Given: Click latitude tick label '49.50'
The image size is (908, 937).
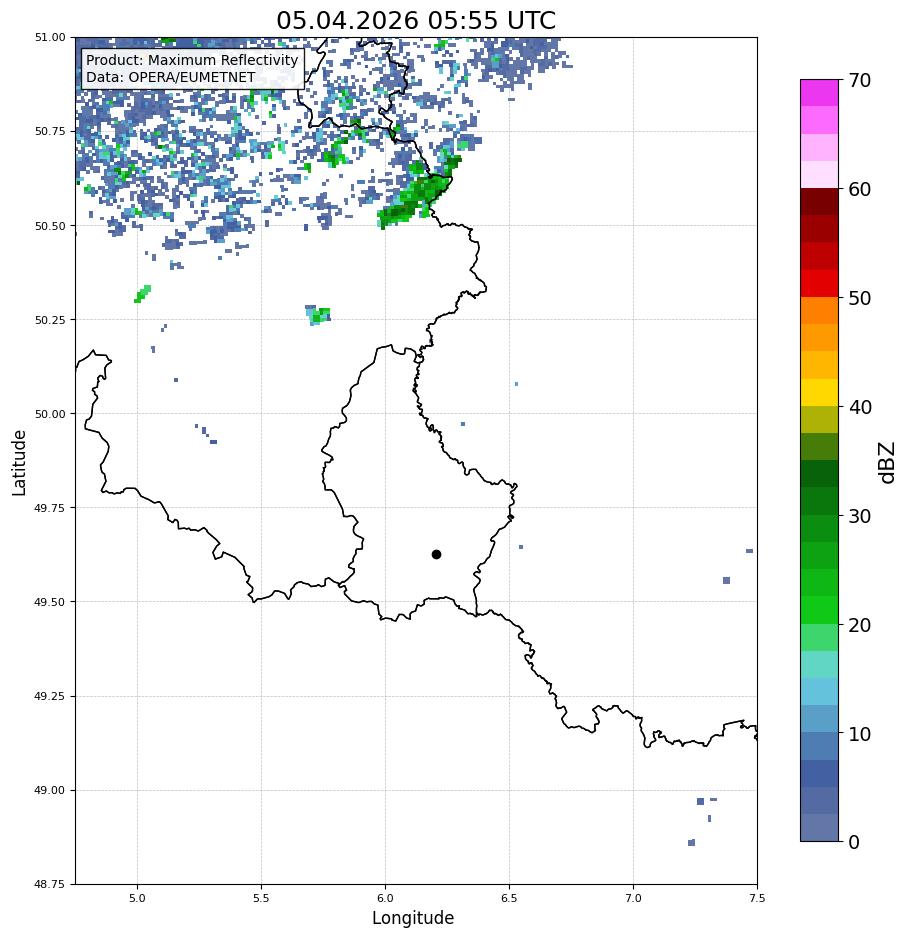Looking at the screenshot, I should (x=50, y=602).
